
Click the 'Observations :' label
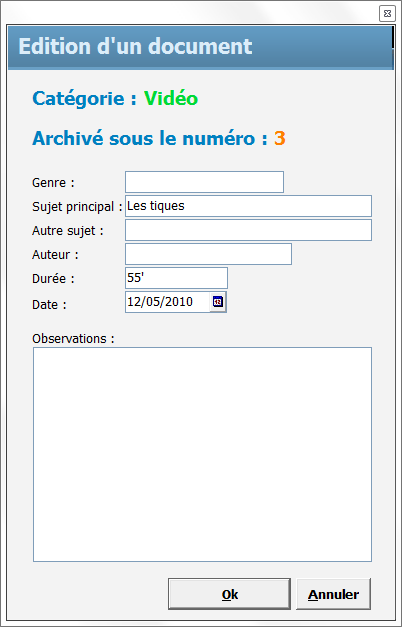coord(73,339)
